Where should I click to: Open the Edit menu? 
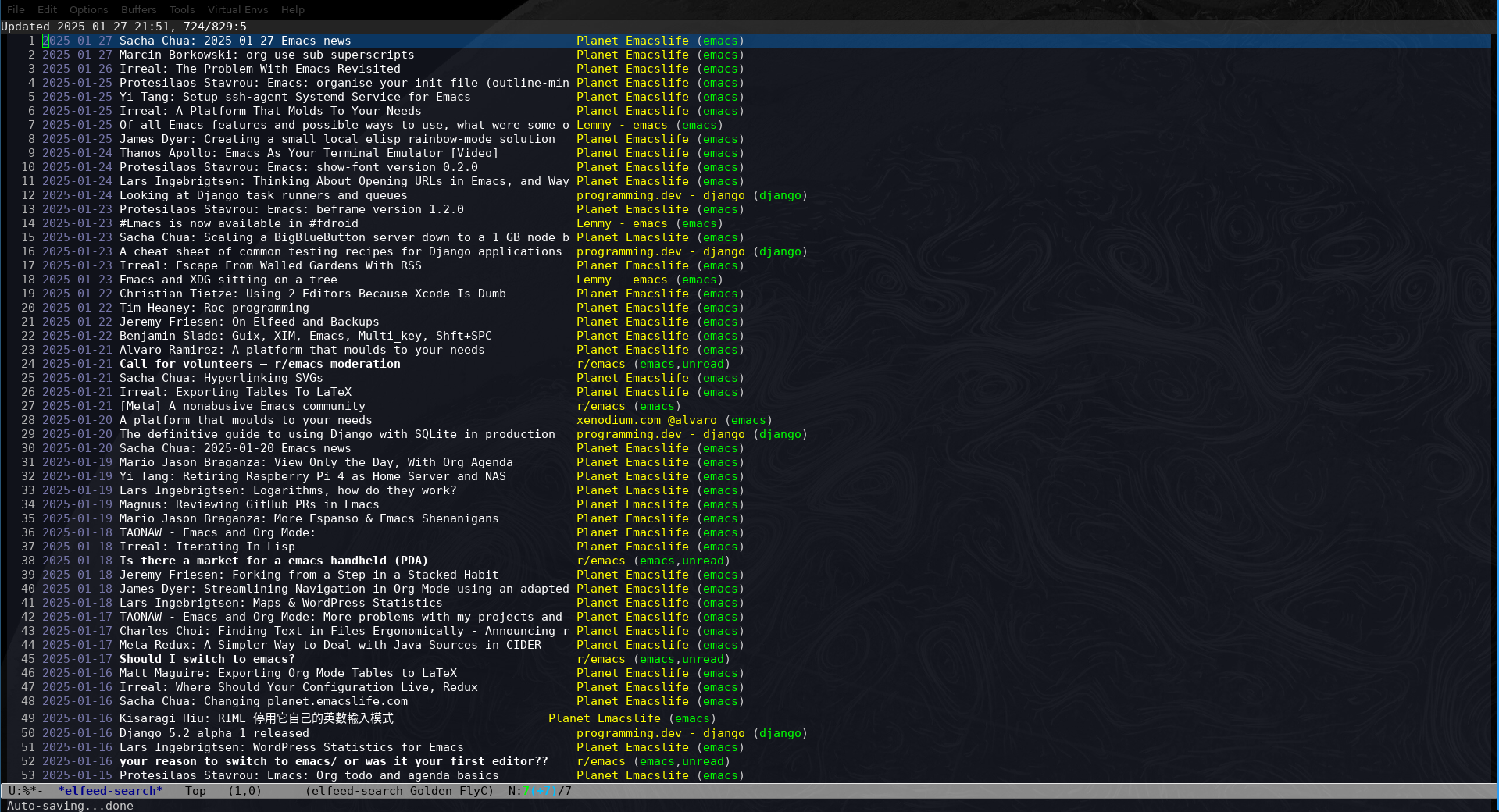pos(47,9)
